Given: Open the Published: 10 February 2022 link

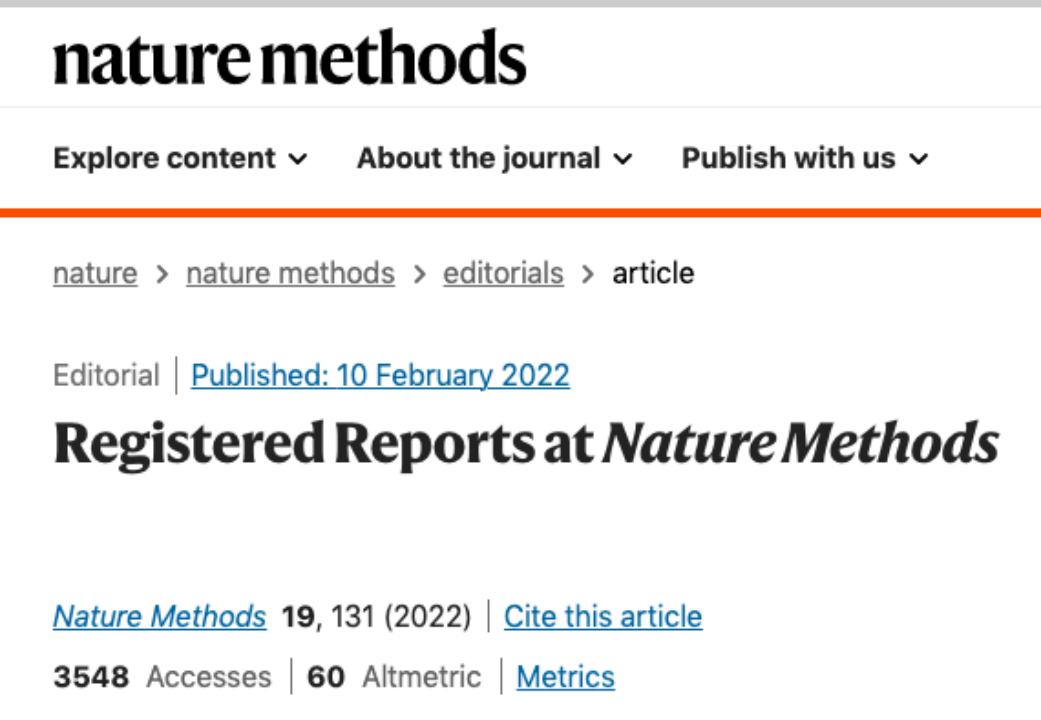Looking at the screenshot, I should 380,376.
